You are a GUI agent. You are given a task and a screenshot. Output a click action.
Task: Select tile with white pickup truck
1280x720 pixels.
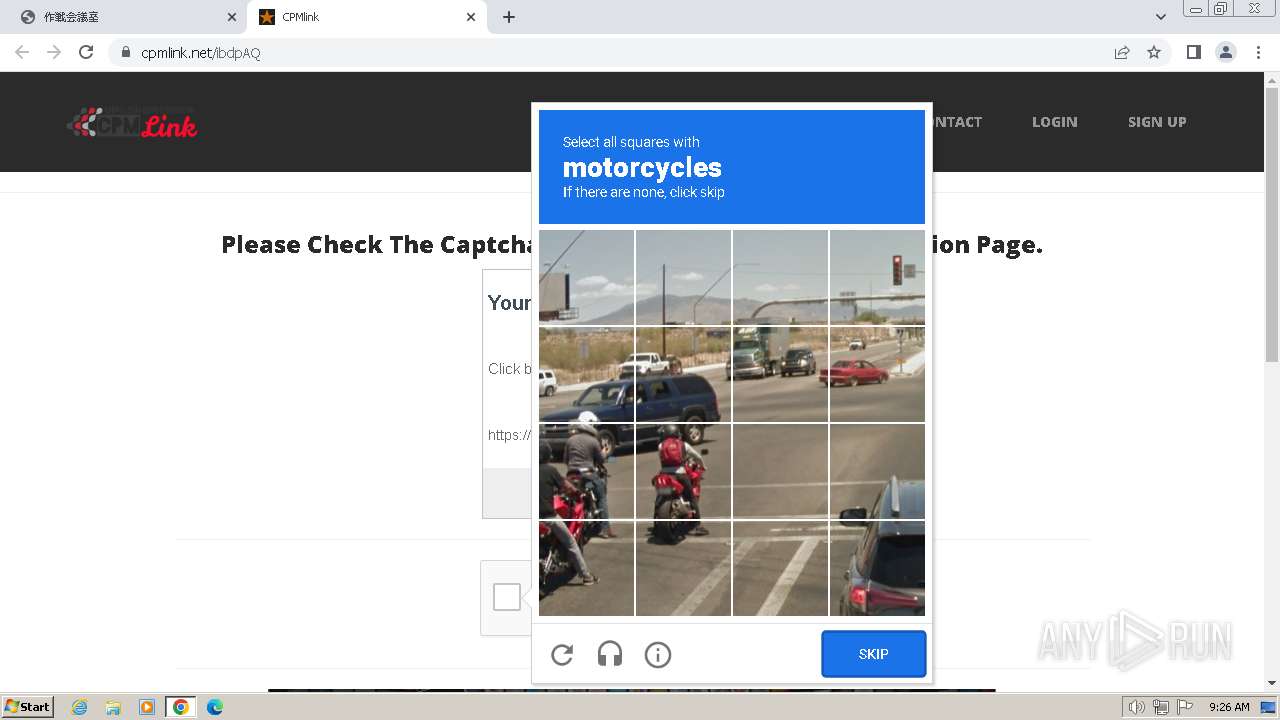683,374
